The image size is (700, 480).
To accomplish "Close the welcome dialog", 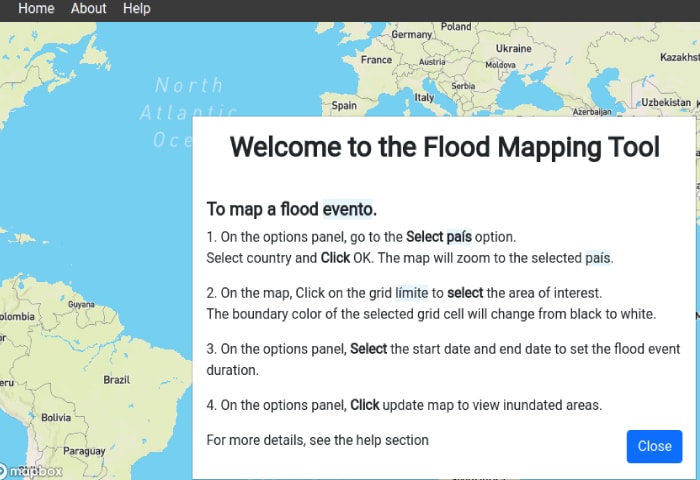I will (654, 446).
